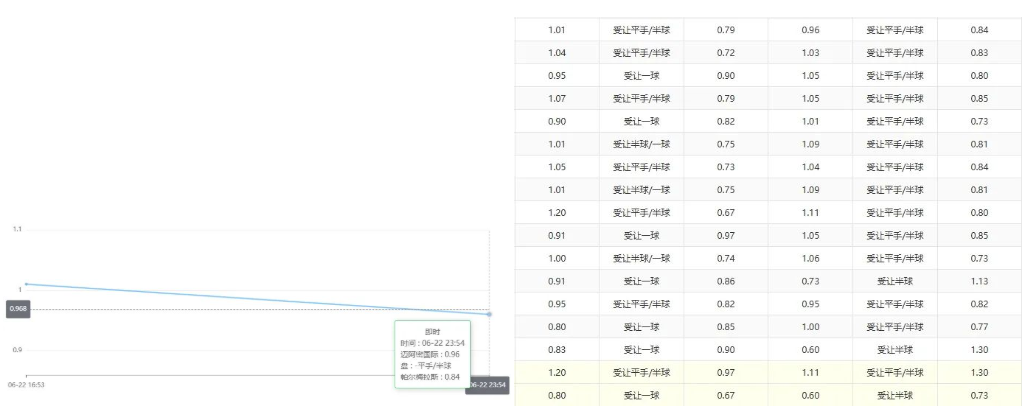Click the 06-22 16:53 x-axis label
The image size is (1033, 417).
[26, 384]
